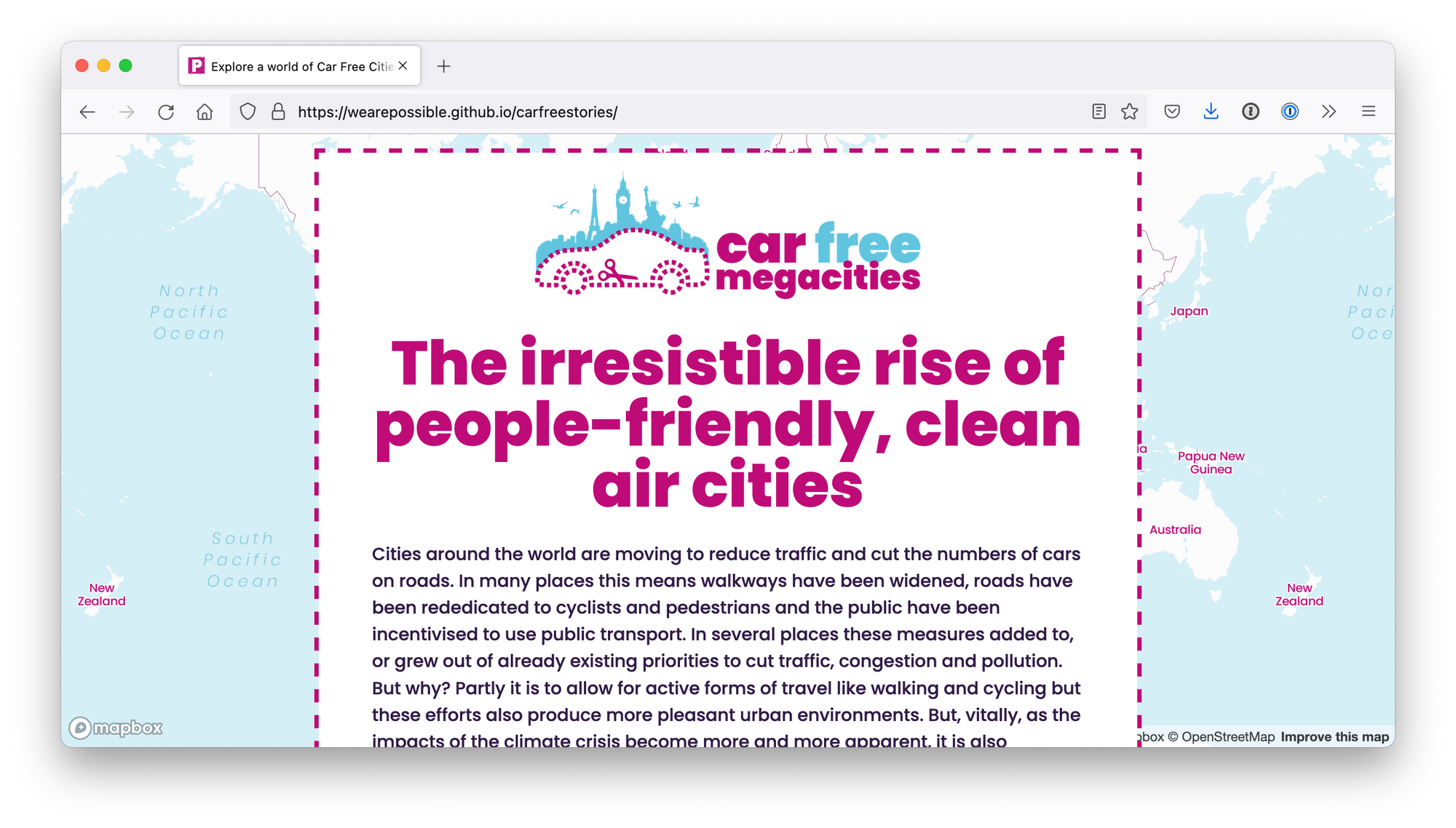Bookmark this page with the star
The image size is (1456, 828).
point(1129,111)
